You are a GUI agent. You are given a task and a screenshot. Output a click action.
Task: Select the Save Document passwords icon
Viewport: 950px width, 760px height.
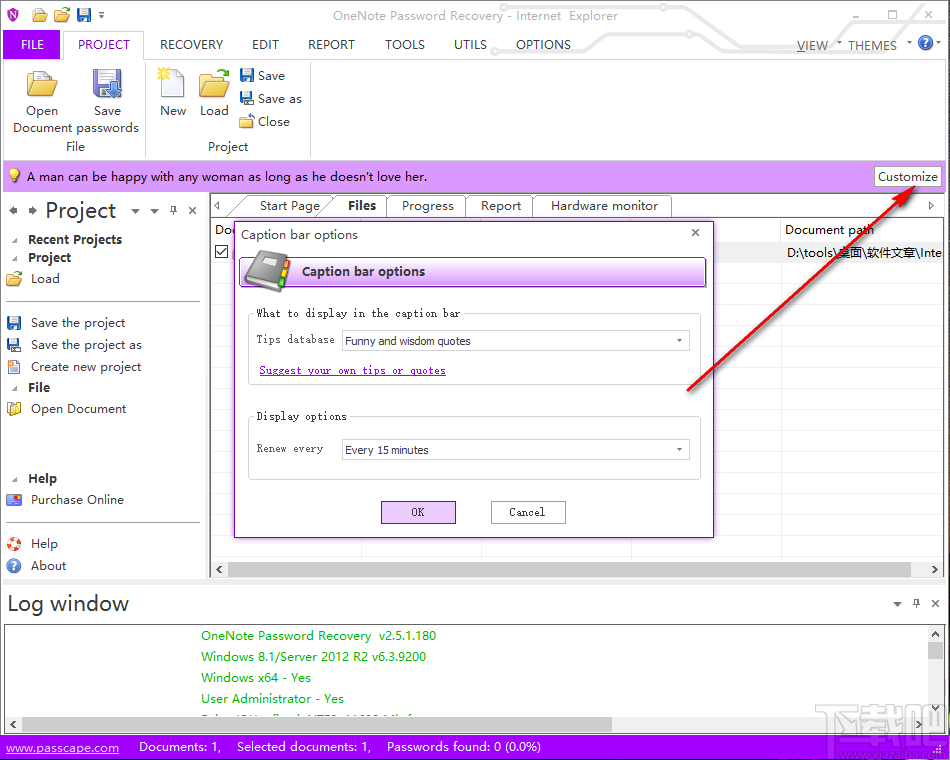[107, 88]
